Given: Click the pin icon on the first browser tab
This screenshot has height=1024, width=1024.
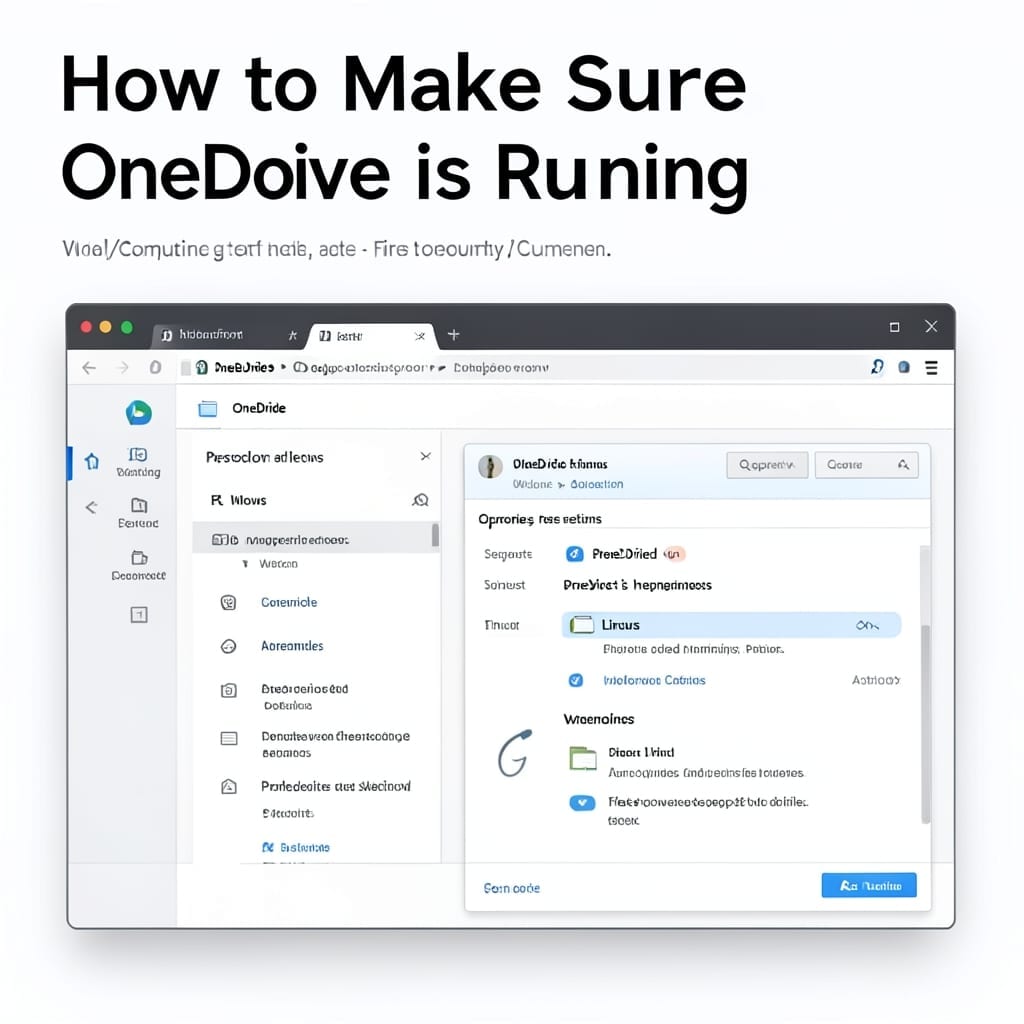Looking at the screenshot, I should pos(293,335).
